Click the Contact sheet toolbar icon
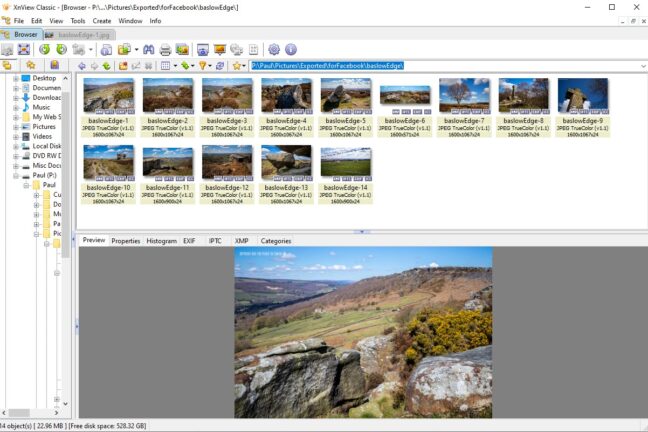The height and width of the screenshot is (432, 648). [x=253, y=50]
